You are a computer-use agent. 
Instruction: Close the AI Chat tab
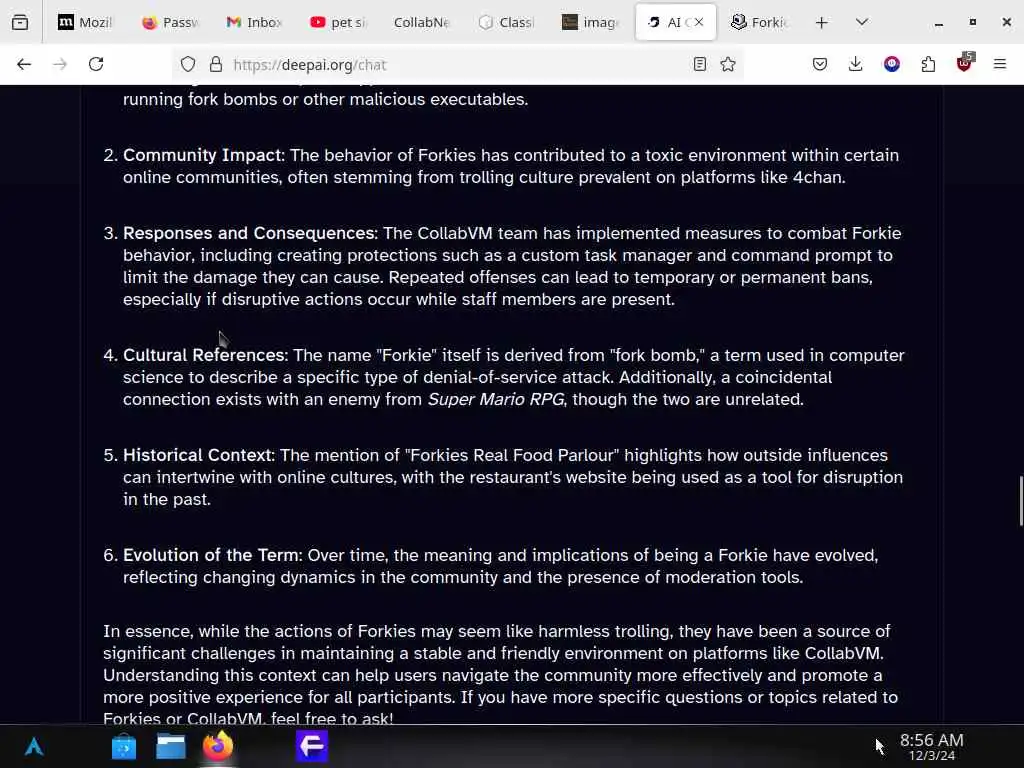point(699,22)
